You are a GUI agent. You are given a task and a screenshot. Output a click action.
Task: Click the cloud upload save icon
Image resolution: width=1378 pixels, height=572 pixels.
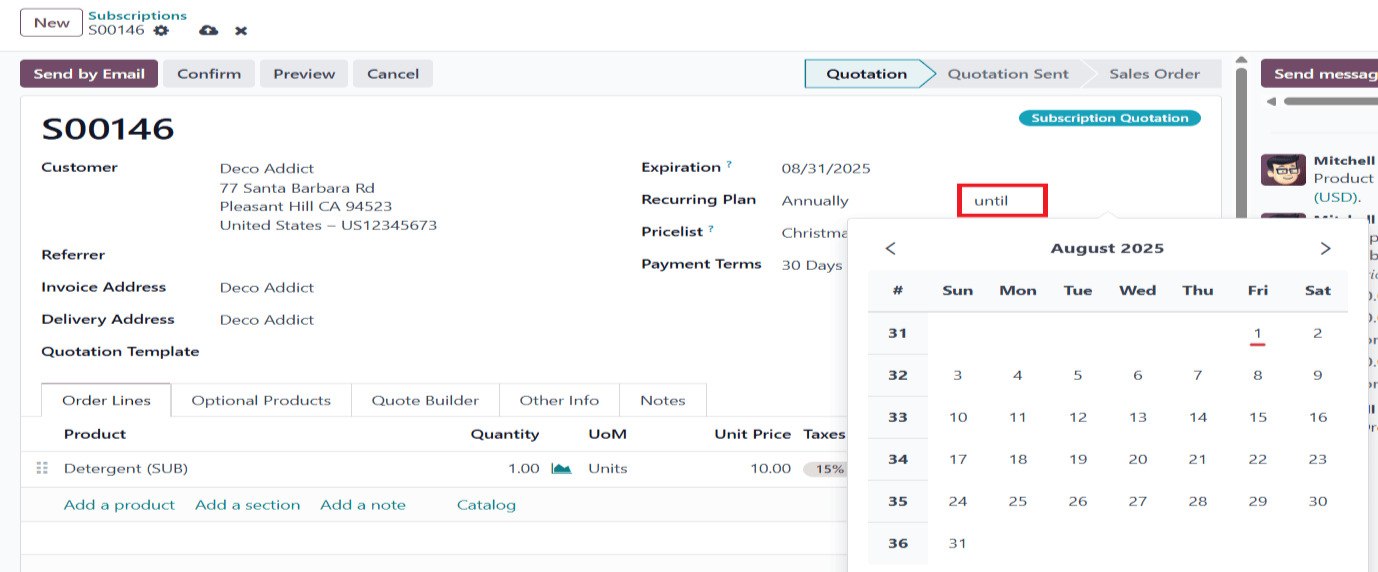click(208, 31)
